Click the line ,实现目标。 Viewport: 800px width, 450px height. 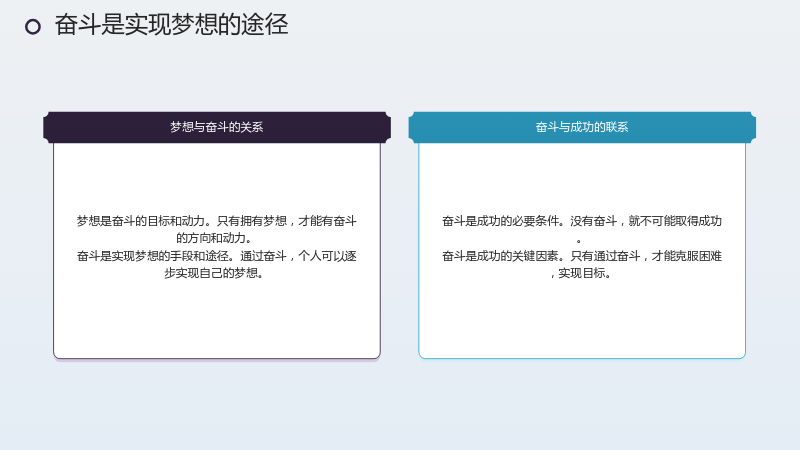(582, 273)
